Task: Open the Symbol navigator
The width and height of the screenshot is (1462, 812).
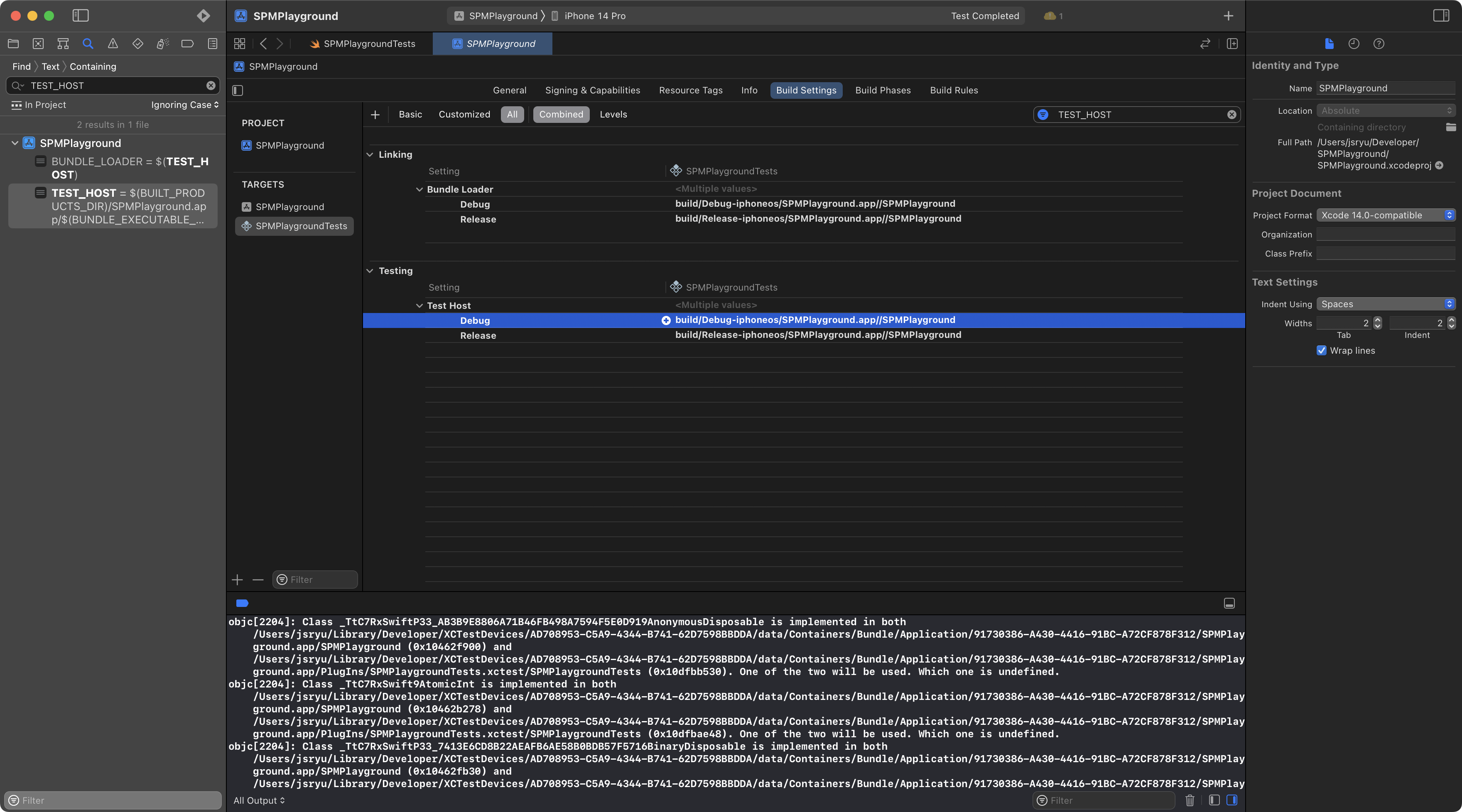Action: click(63, 44)
